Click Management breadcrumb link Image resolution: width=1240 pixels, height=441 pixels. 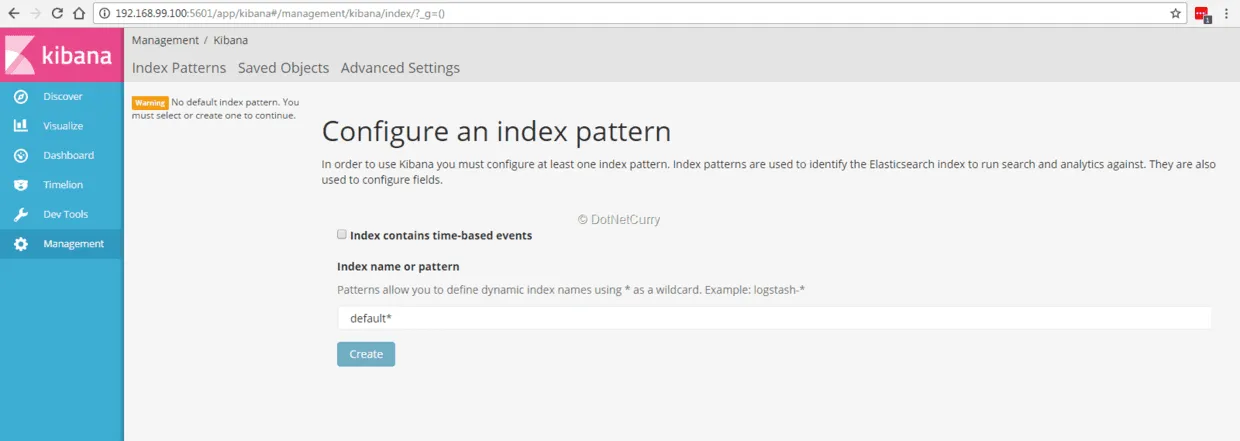click(165, 40)
